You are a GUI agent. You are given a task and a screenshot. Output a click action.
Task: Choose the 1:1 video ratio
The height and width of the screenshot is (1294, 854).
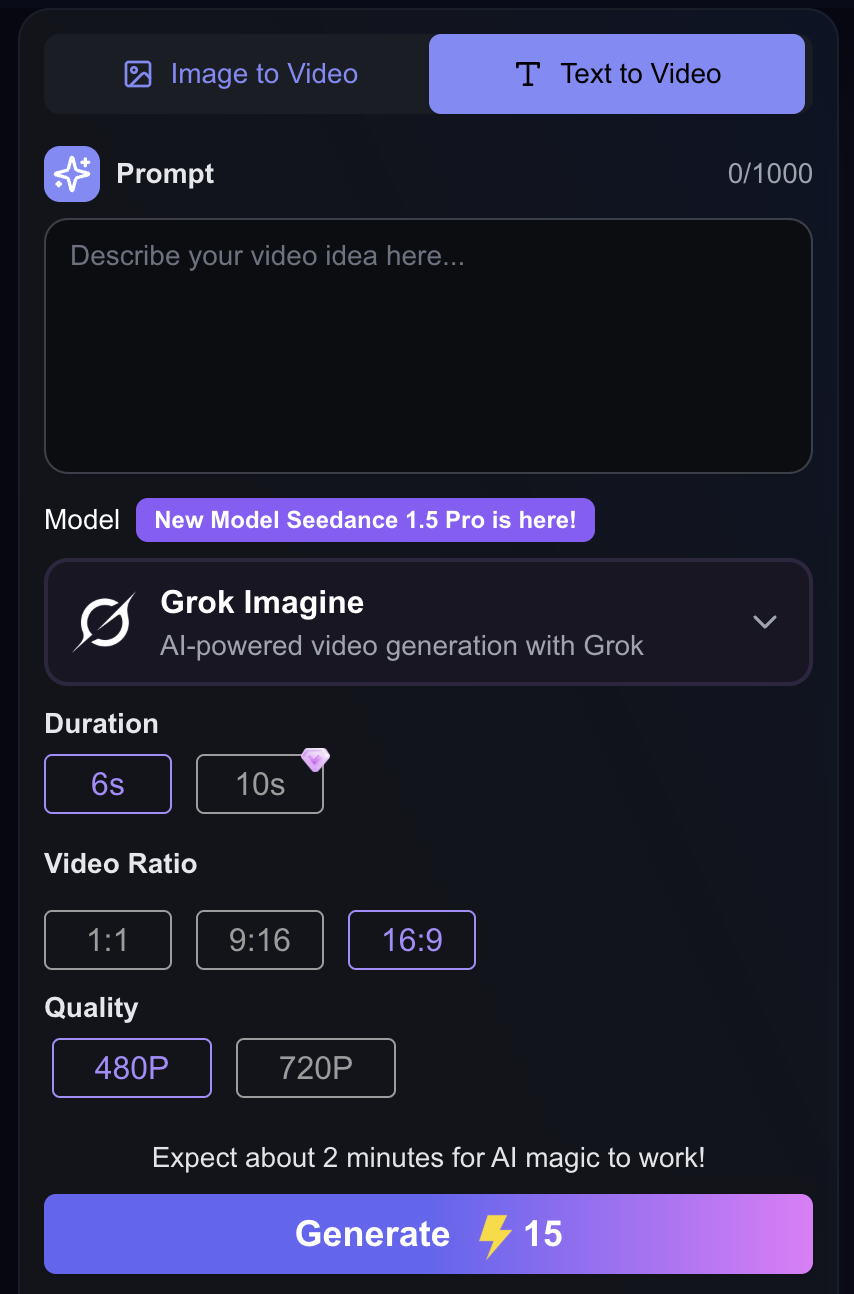(x=108, y=940)
